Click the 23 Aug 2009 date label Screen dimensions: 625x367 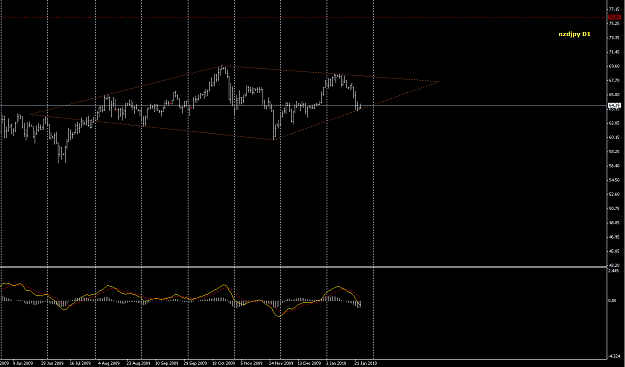click(138, 363)
